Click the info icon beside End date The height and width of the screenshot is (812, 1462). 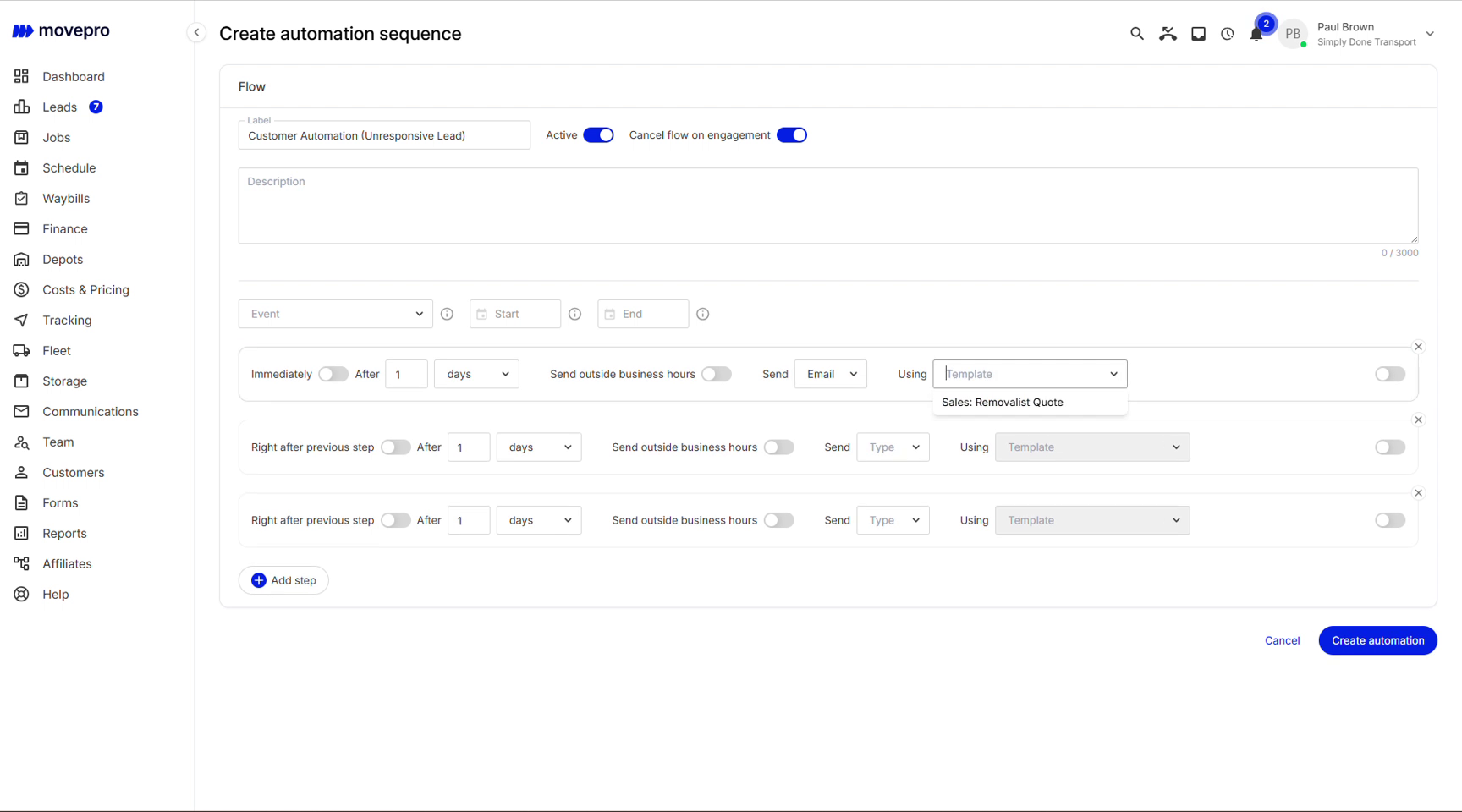[x=702, y=314]
